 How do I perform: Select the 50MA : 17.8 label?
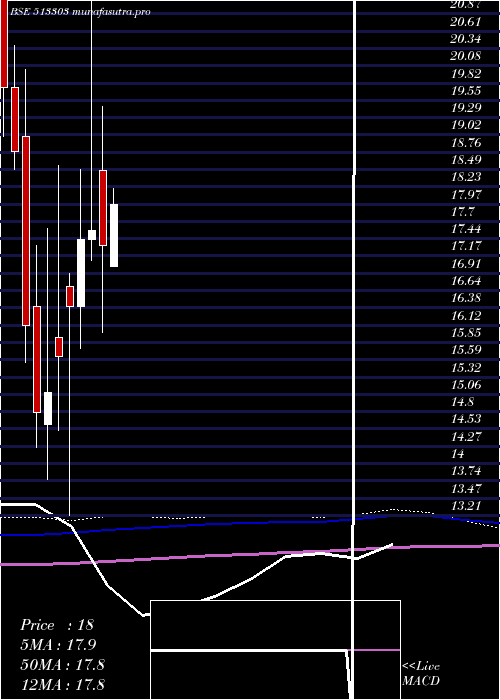pyautogui.click(x=63, y=664)
